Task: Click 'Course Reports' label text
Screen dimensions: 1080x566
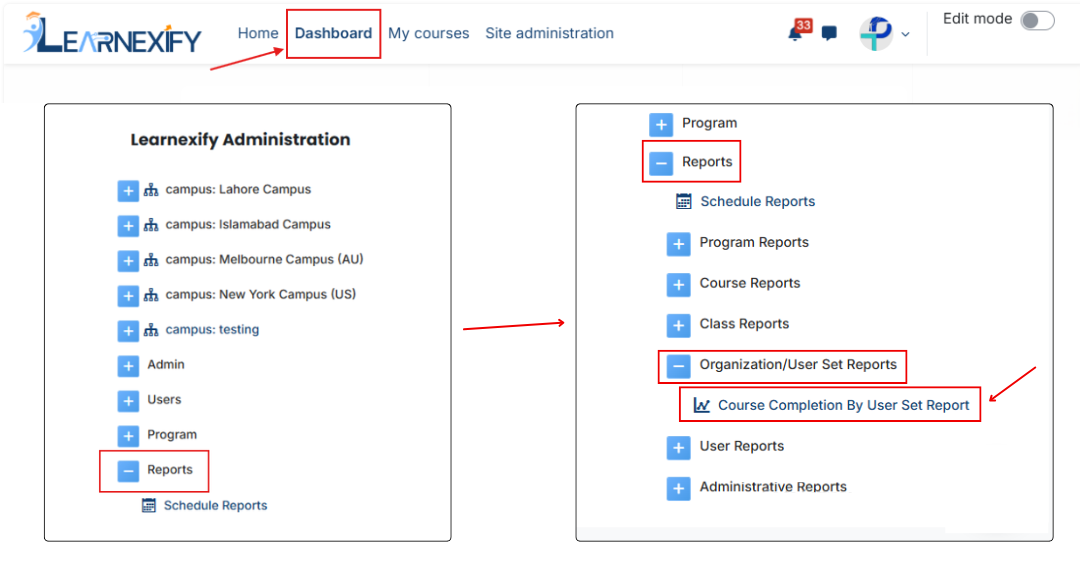Action: click(750, 283)
